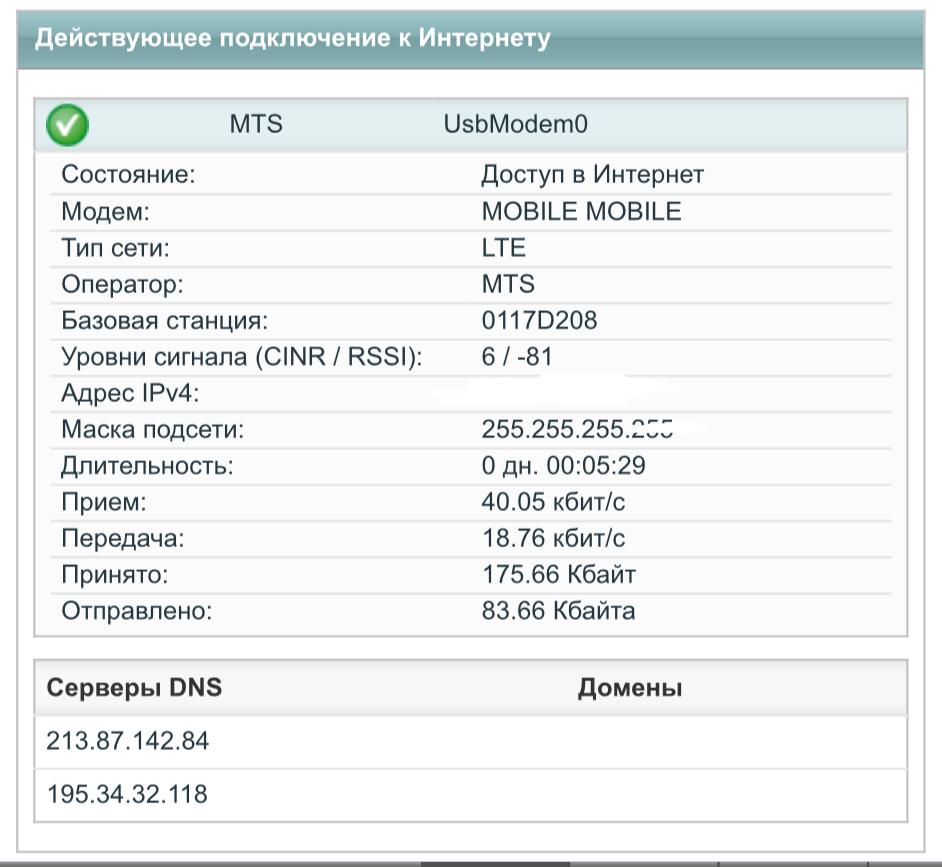942x867 pixels.
Task: Click the 'Доступ в Интернет' status value
Action: 592,175
